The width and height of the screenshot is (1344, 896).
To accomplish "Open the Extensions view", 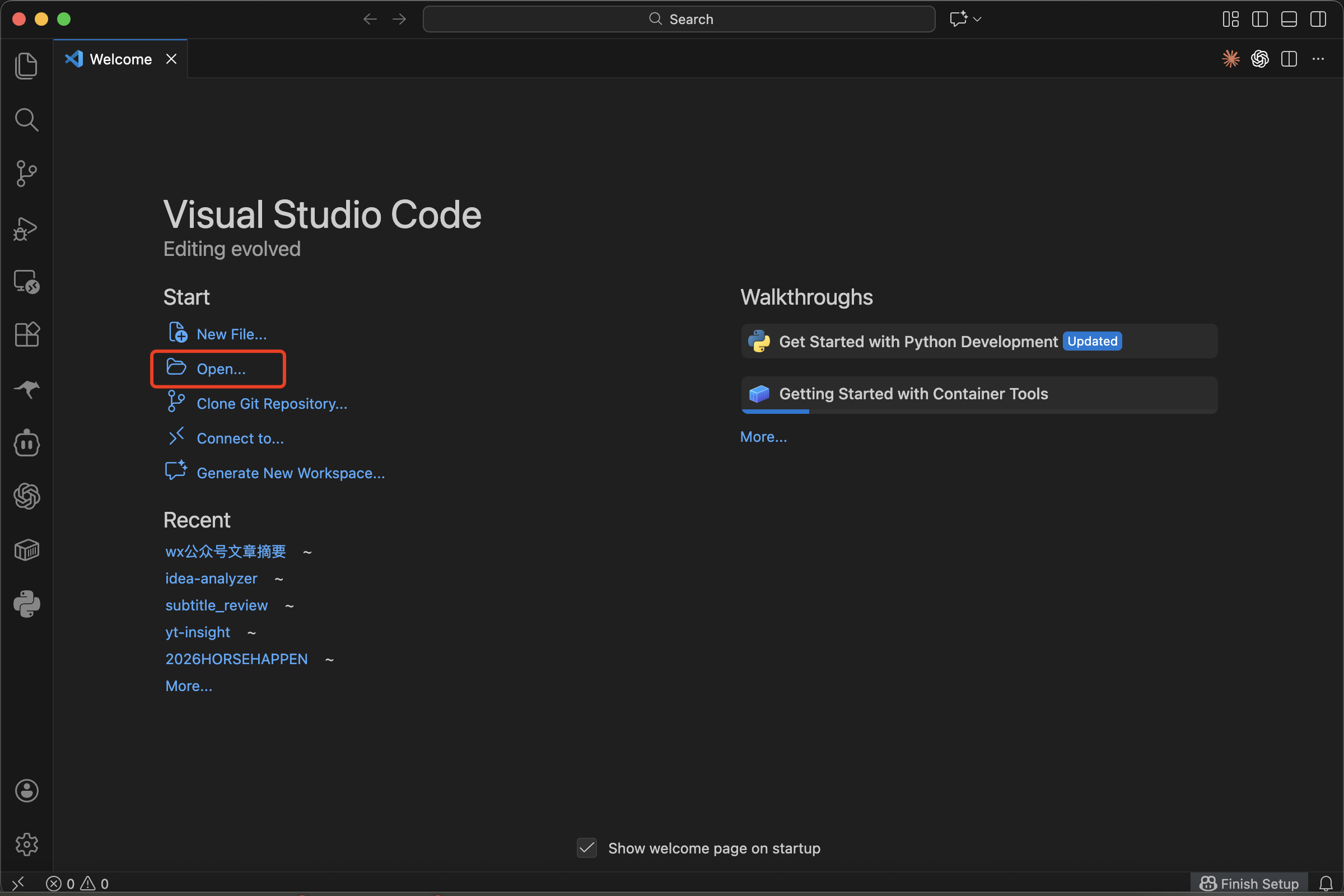I will [26, 334].
